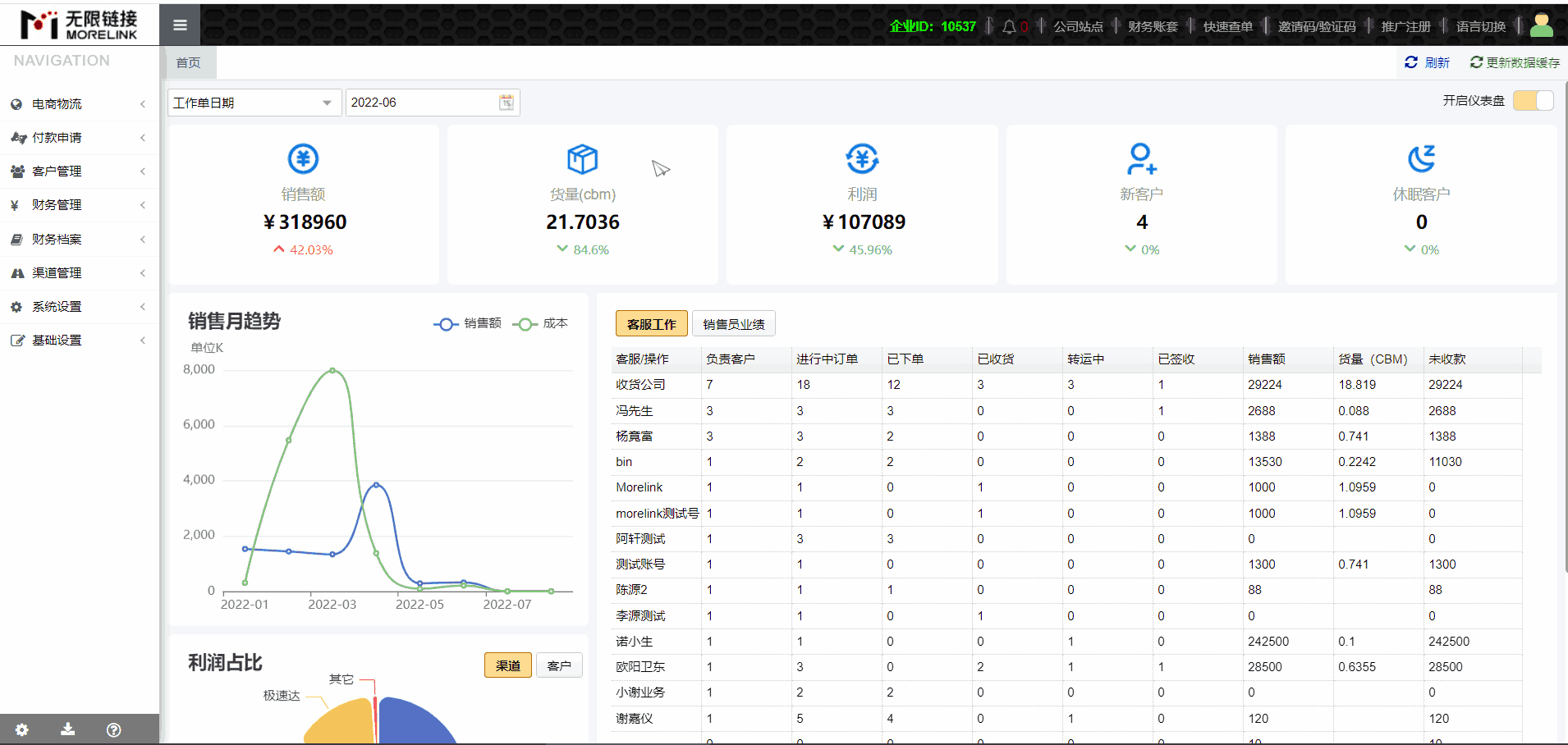Toggle the 销售额 series in the legend
Screen dimensions: 1568x745
[x=466, y=323]
